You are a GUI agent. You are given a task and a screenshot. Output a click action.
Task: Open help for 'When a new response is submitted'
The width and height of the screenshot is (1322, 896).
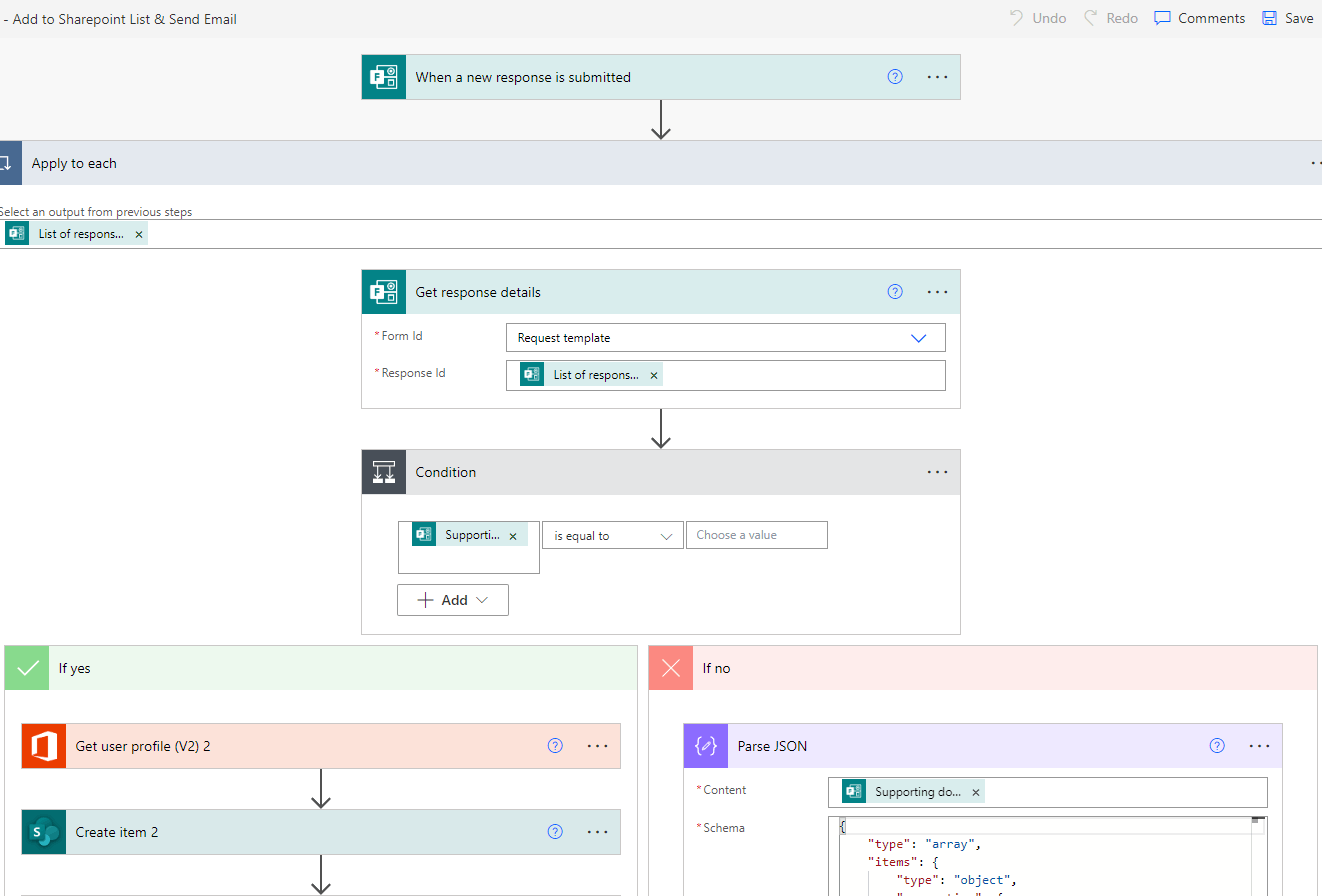pyautogui.click(x=895, y=76)
